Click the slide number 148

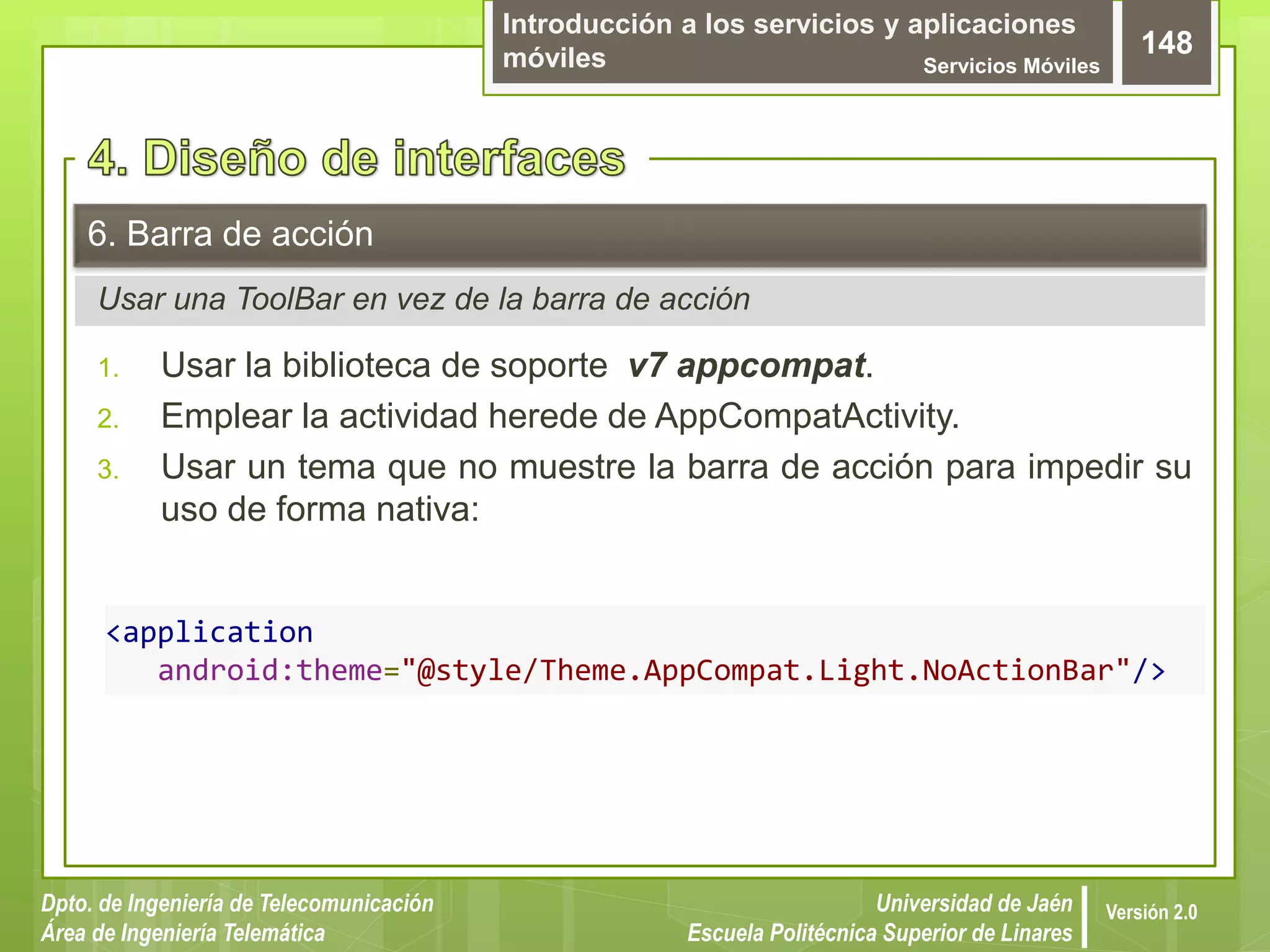tap(1166, 43)
